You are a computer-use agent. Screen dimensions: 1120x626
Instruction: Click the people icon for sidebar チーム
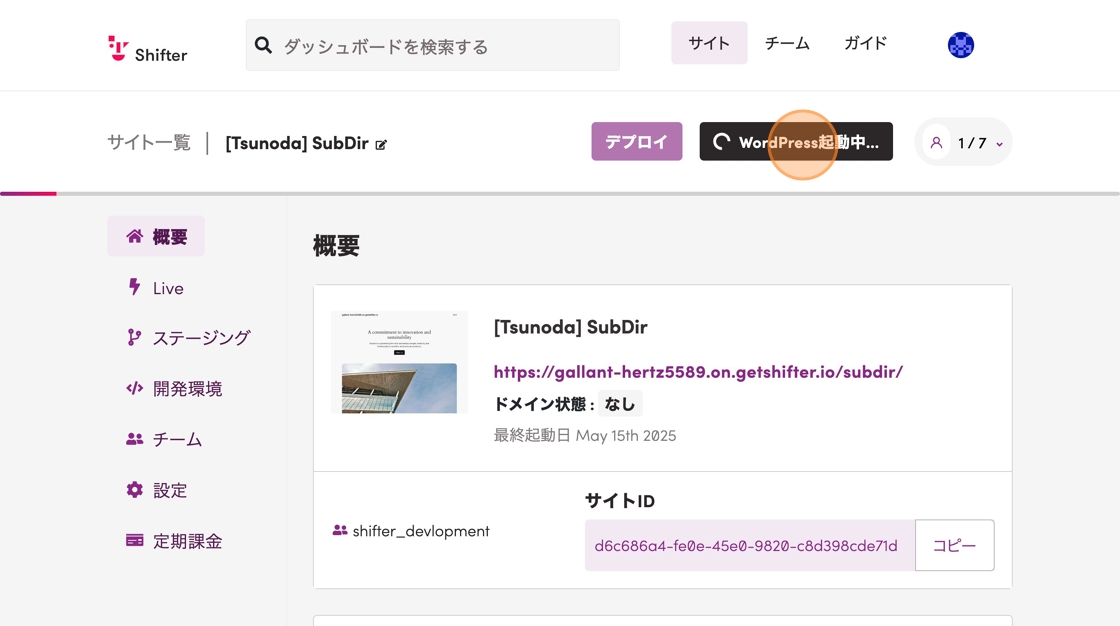(134, 439)
